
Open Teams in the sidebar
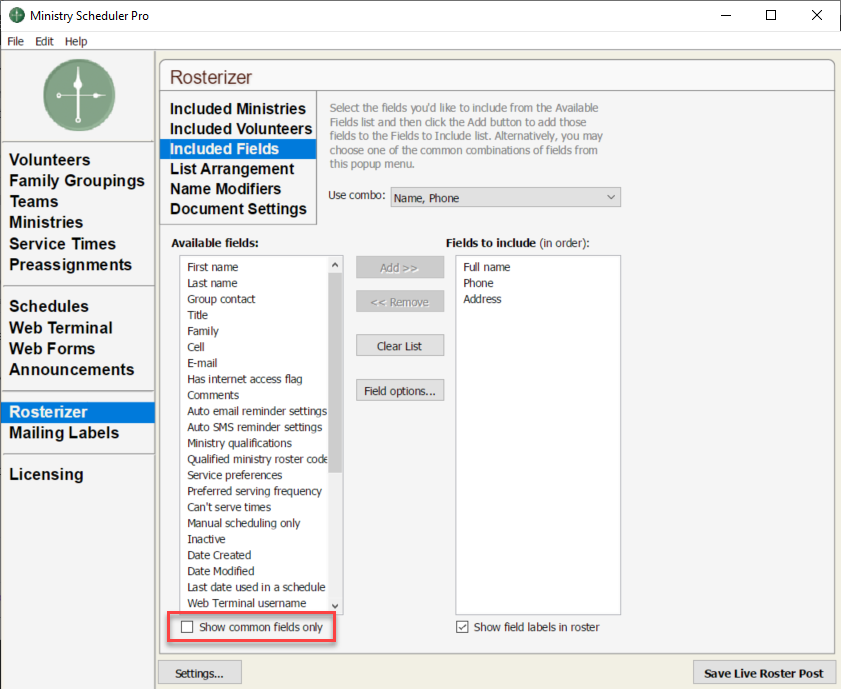[x=33, y=202]
